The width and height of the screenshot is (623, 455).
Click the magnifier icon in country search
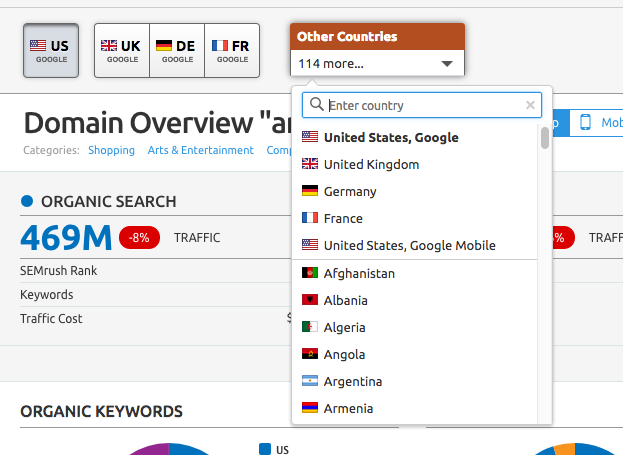coord(317,105)
